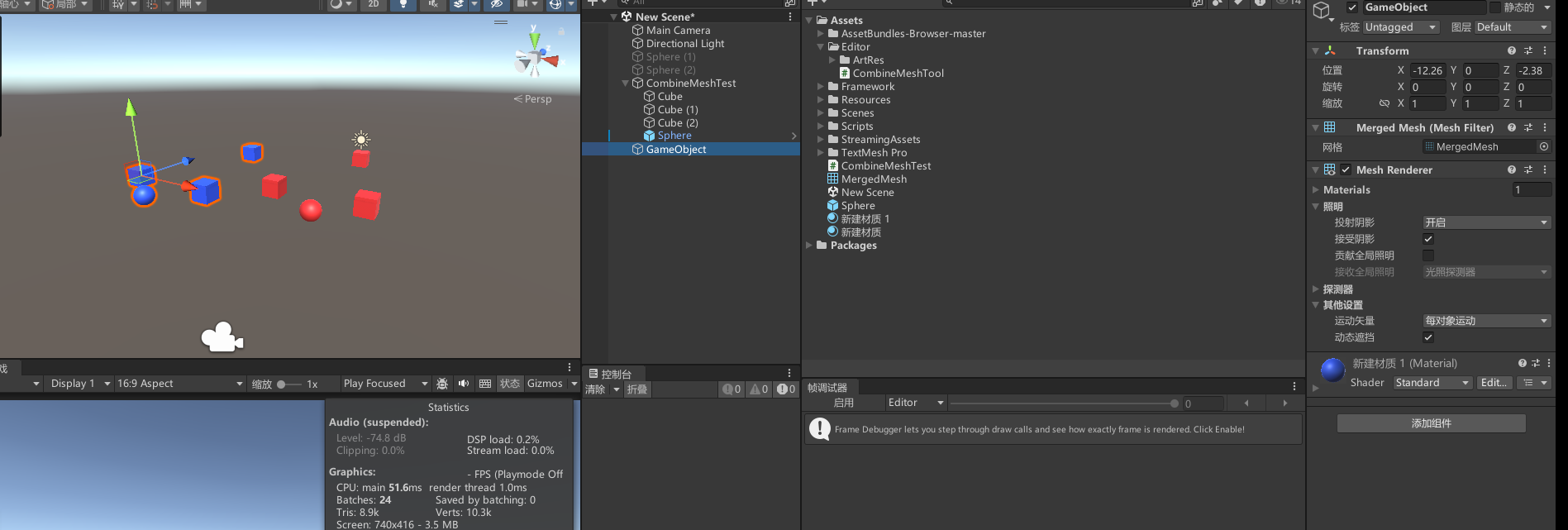1568x530 pixels.
Task: Expand the Materials section in Mesh Renderer
Action: [1316, 189]
